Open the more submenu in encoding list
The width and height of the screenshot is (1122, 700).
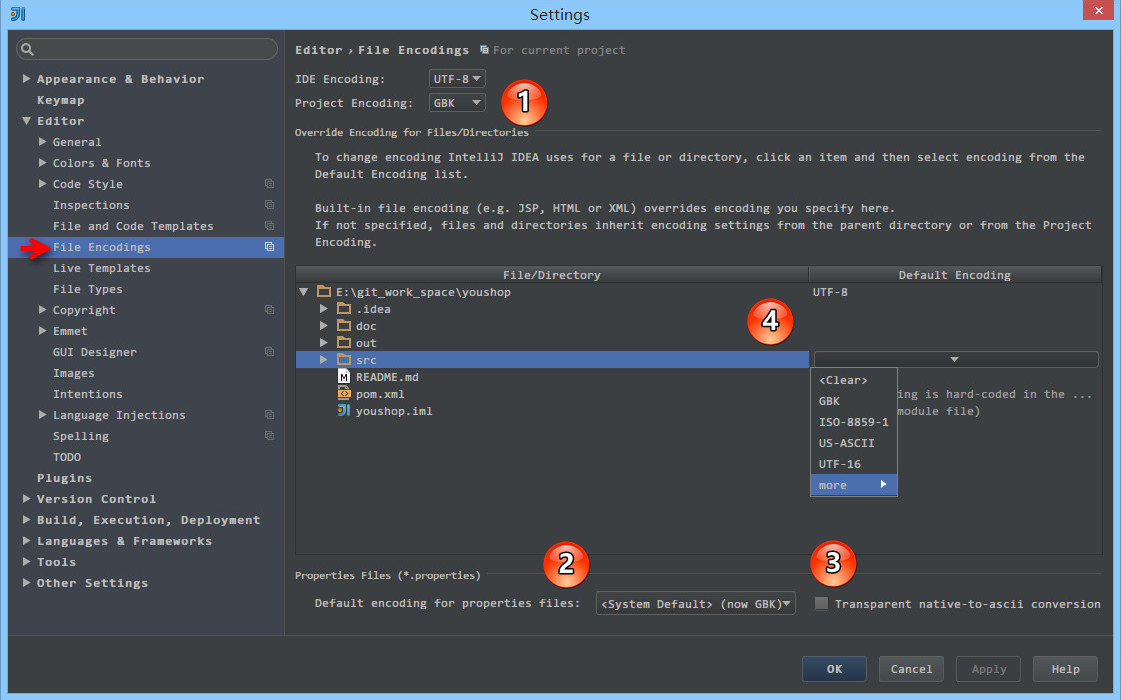(852, 485)
